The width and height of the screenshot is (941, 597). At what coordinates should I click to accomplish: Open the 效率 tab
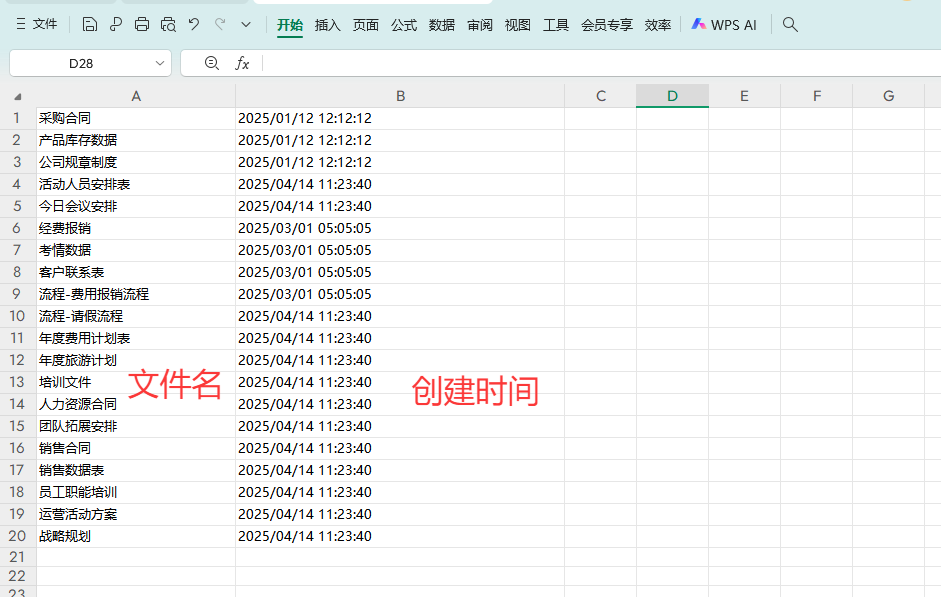pos(658,25)
